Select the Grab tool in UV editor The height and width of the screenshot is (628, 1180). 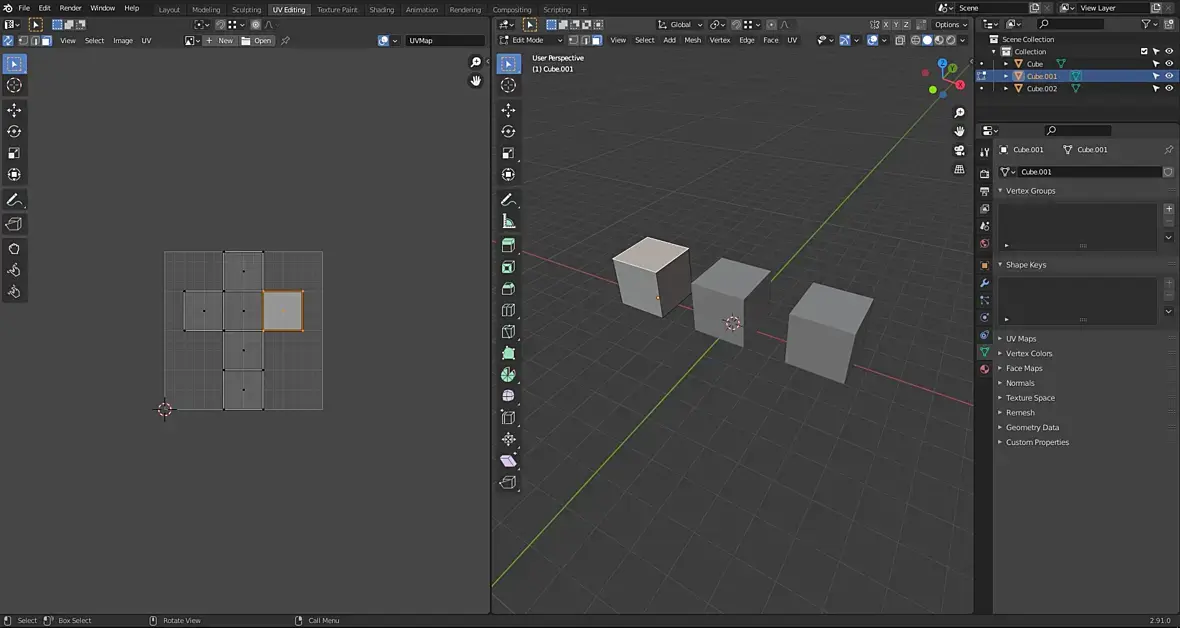point(14,248)
